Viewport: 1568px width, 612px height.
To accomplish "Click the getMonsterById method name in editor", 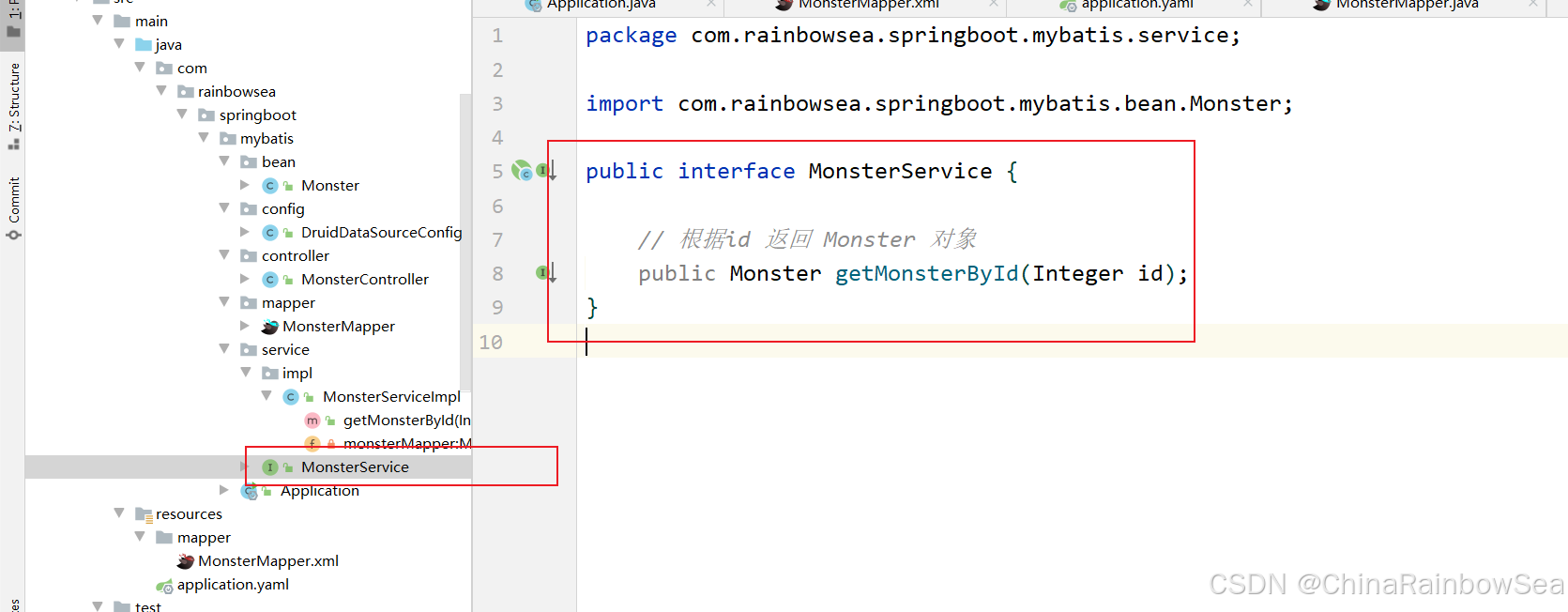I will (926, 273).
